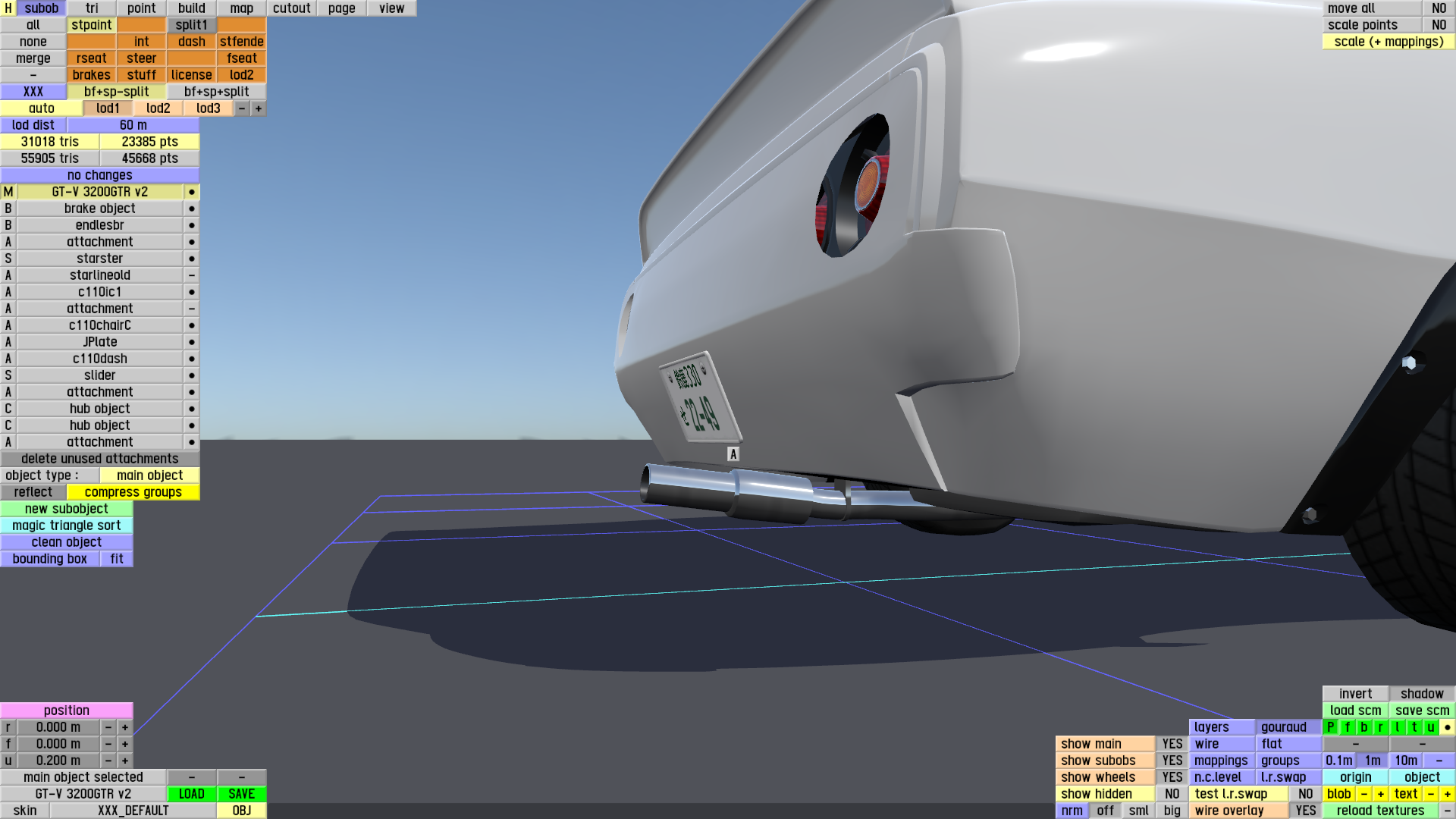
Task: Toggle wire overlay YES button
Action: 1305,811
